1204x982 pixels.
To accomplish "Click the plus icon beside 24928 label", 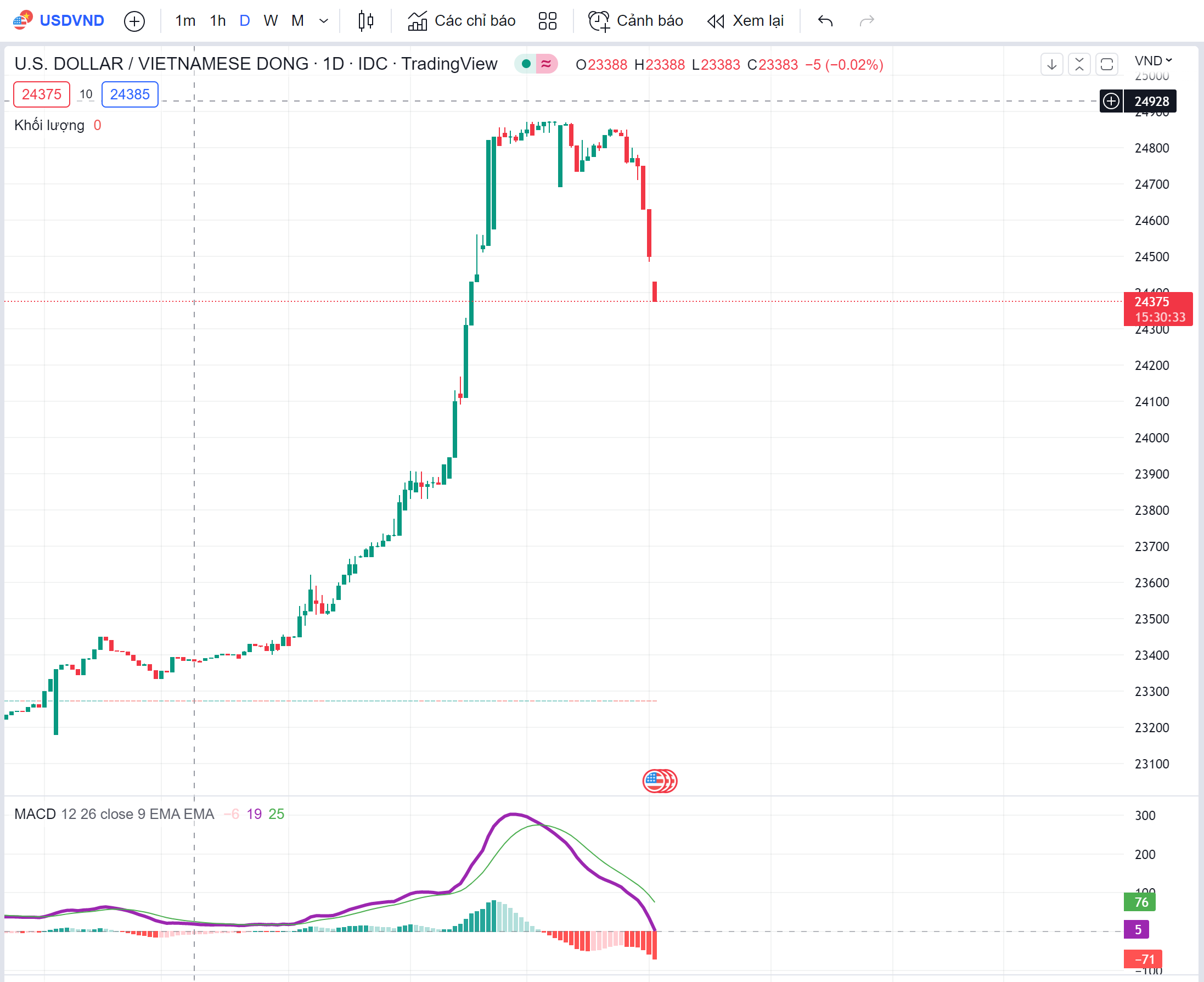I will [x=1111, y=101].
